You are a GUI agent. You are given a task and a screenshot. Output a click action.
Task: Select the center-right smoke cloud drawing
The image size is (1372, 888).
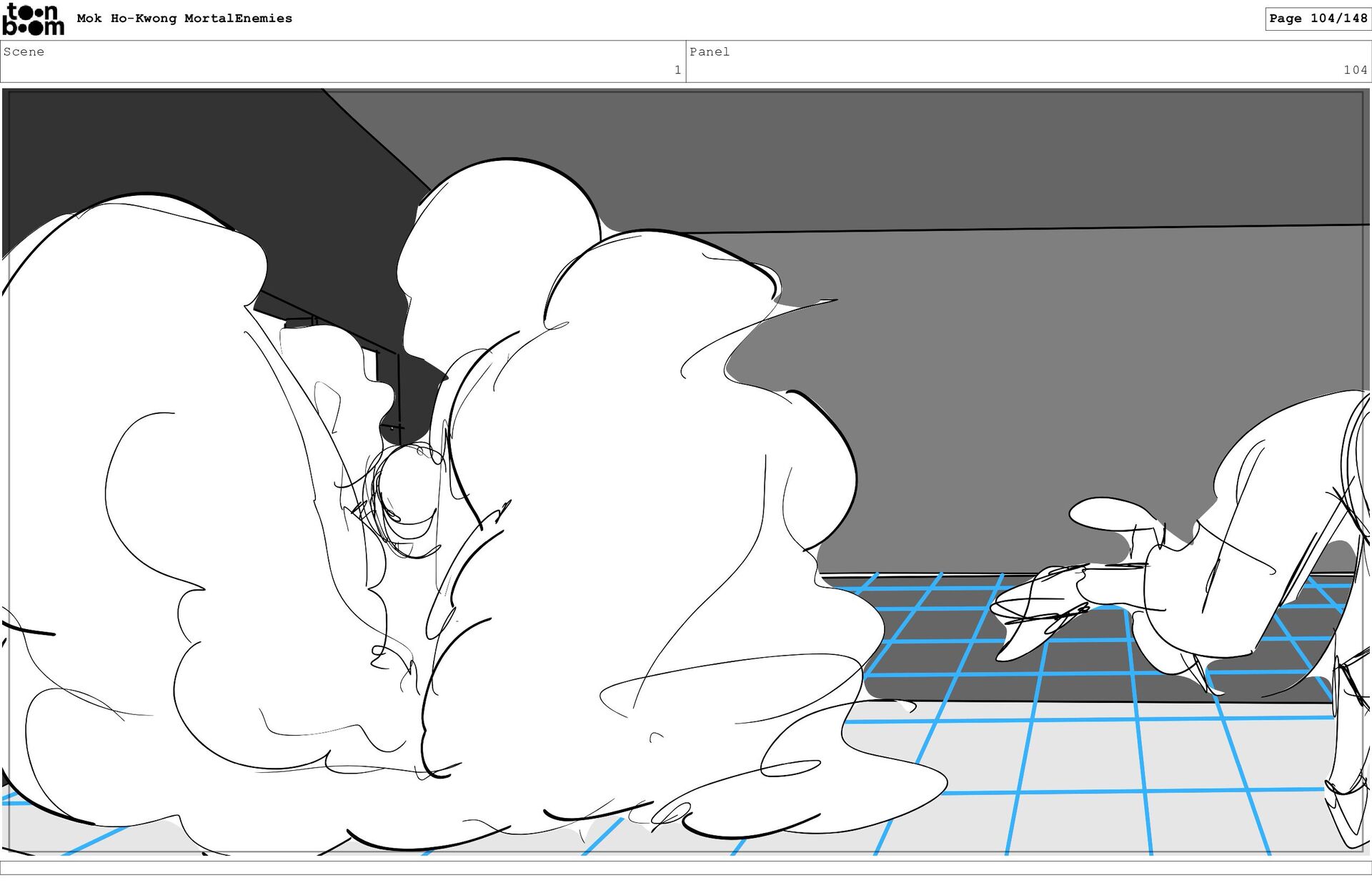(x=643, y=515)
